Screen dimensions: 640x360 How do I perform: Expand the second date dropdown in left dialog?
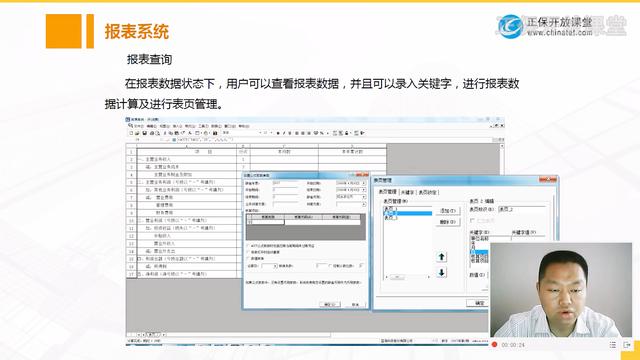pyautogui.click(x=364, y=190)
